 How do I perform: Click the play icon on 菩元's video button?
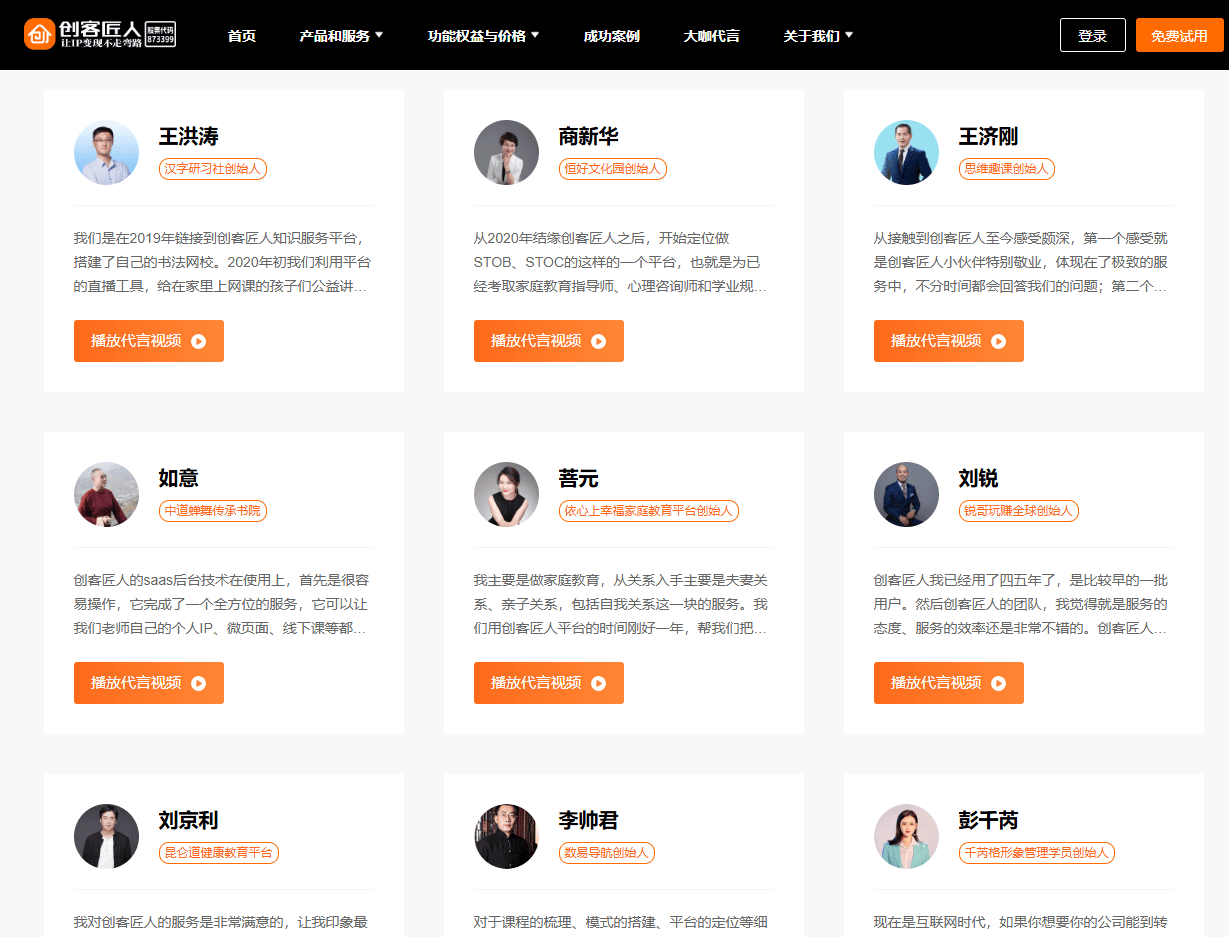tap(598, 683)
